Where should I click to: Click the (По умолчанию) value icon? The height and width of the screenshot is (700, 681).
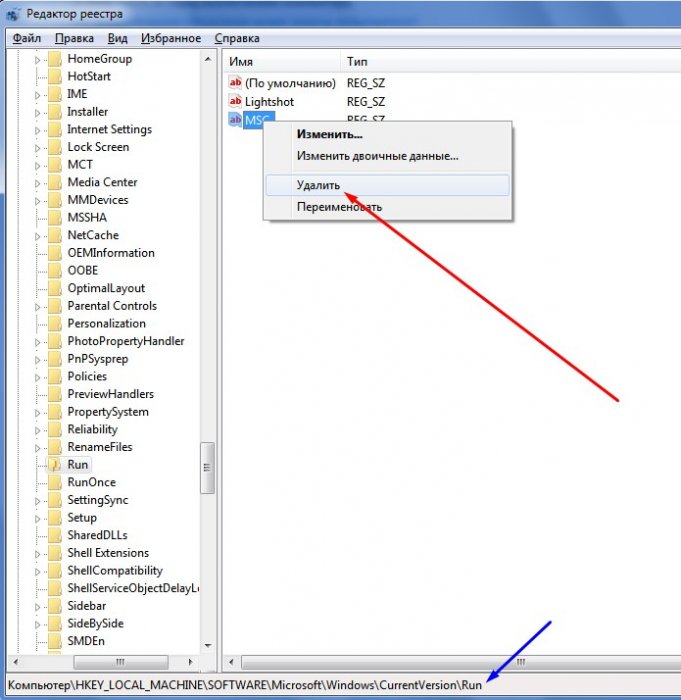(236, 83)
